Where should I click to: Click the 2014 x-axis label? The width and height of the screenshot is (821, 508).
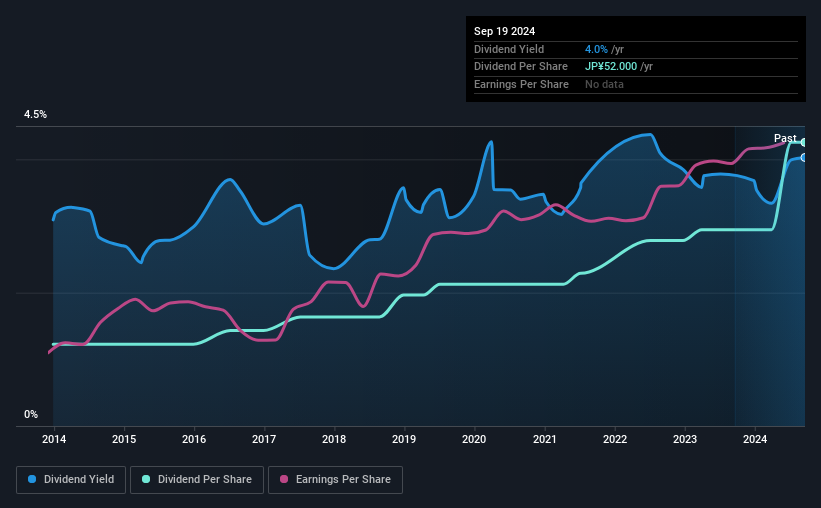(54, 439)
